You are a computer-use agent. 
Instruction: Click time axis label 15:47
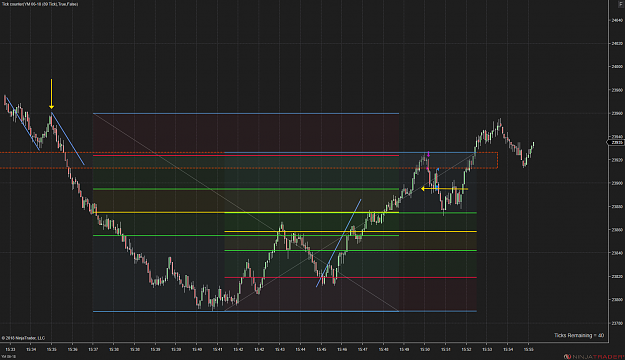click(x=362, y=350)
